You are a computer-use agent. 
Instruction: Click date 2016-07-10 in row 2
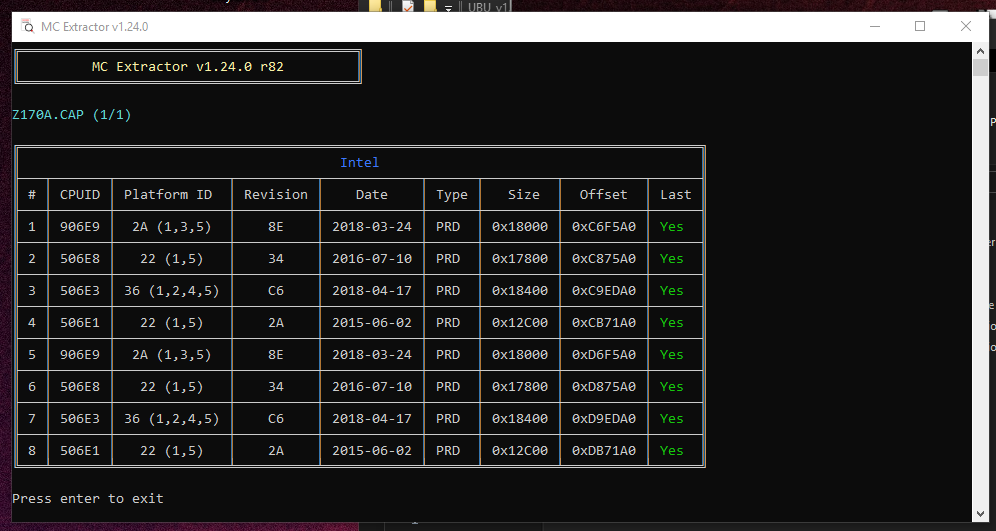372,259
